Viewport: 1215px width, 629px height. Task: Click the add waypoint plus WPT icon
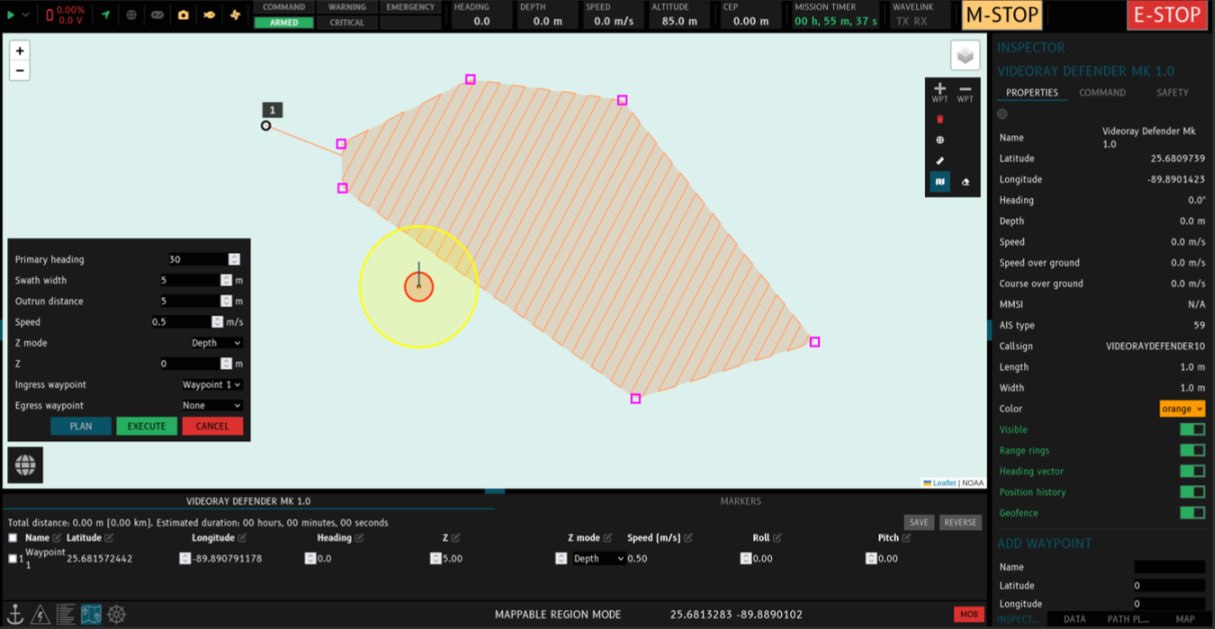tap(940, 93)
